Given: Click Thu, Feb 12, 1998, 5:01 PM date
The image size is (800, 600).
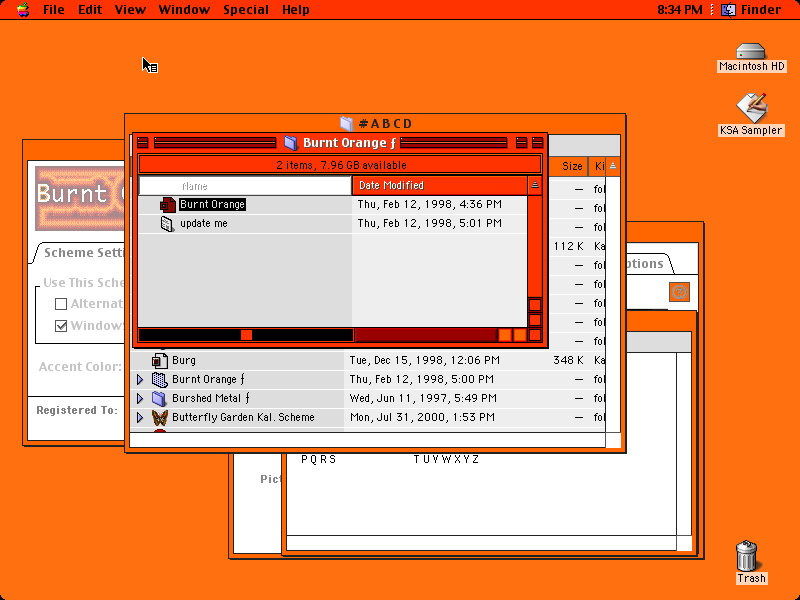Looking at the screenshot, I should [430, 223].
